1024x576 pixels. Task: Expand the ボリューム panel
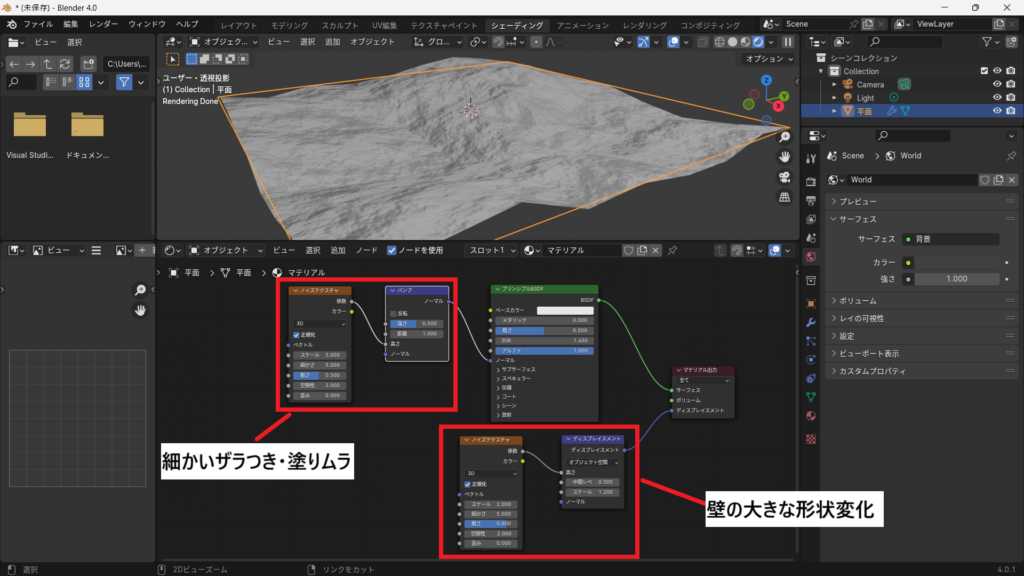[x=858, y=300]
